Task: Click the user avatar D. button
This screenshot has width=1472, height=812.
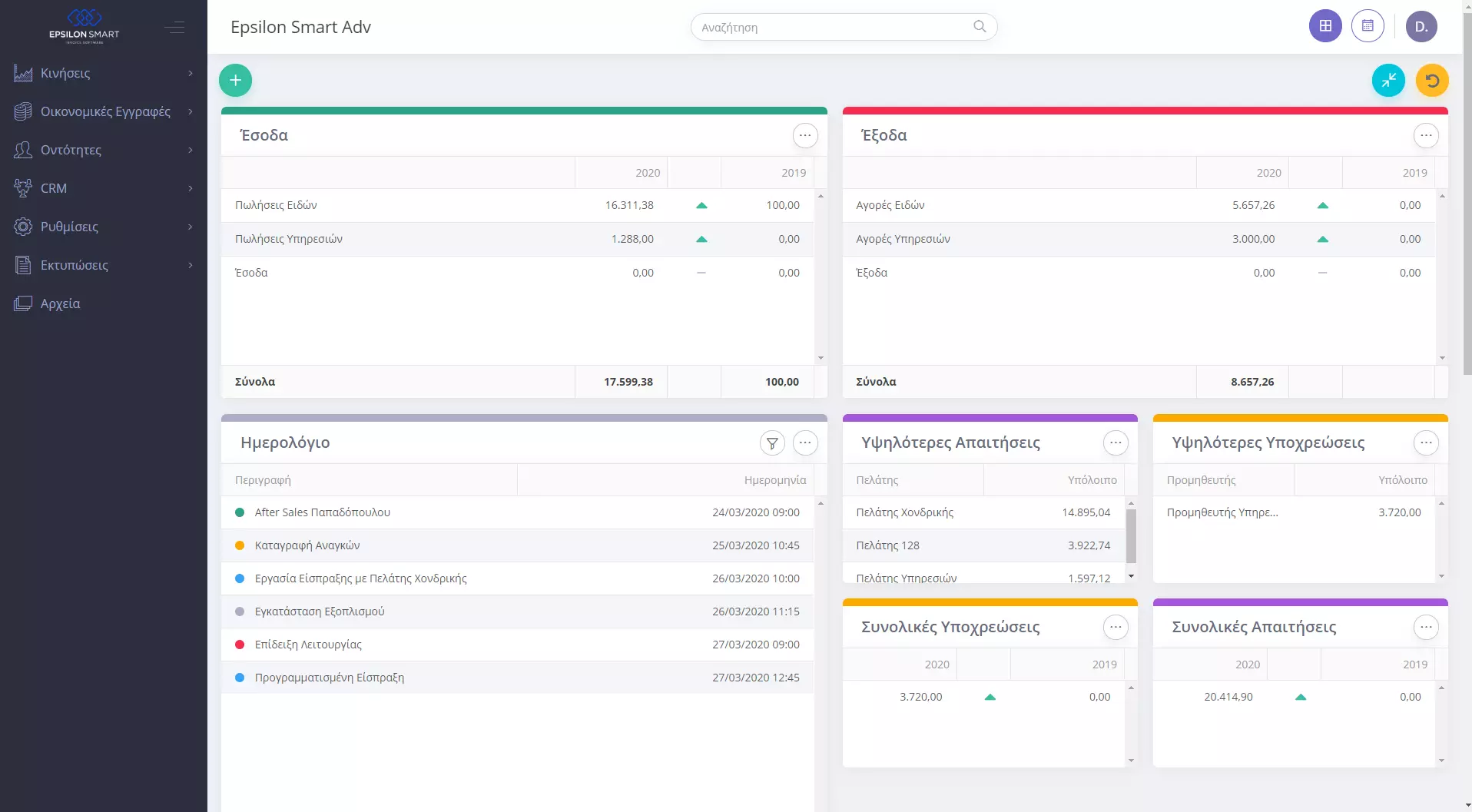Action: (x=1421, y=26)
